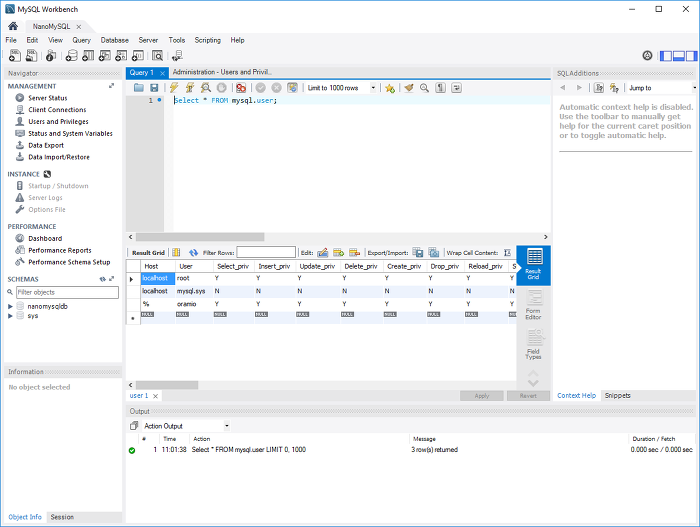This screenshot has height=527, width=700.
Task: Go back in context help
Action: [x=562, y=88]
